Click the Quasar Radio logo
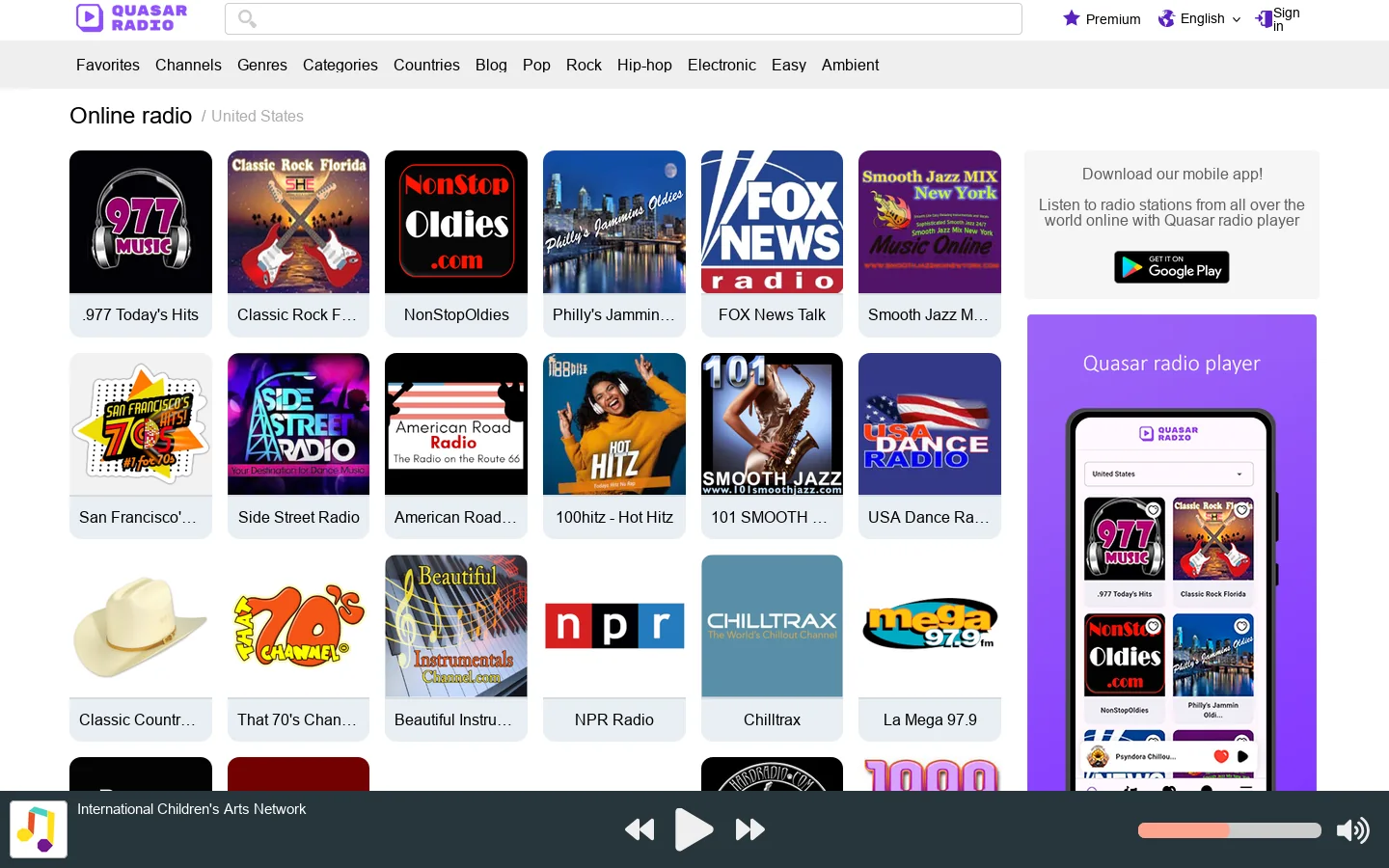1389x868 pixels. (x=132, y=17)
